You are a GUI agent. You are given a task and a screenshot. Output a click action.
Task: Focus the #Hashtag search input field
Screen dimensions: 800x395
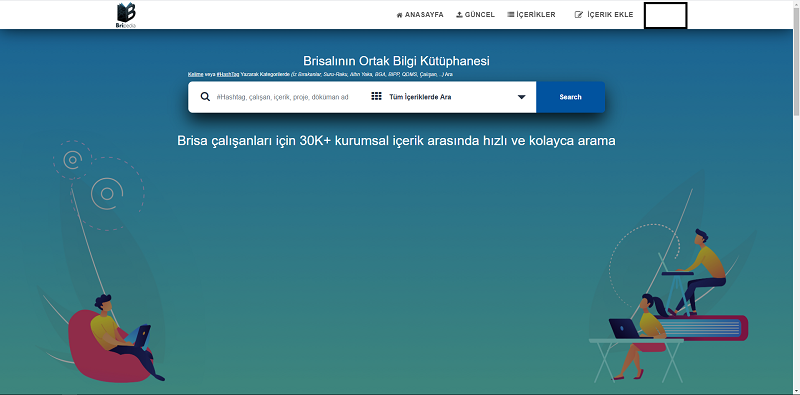(282, 97)
